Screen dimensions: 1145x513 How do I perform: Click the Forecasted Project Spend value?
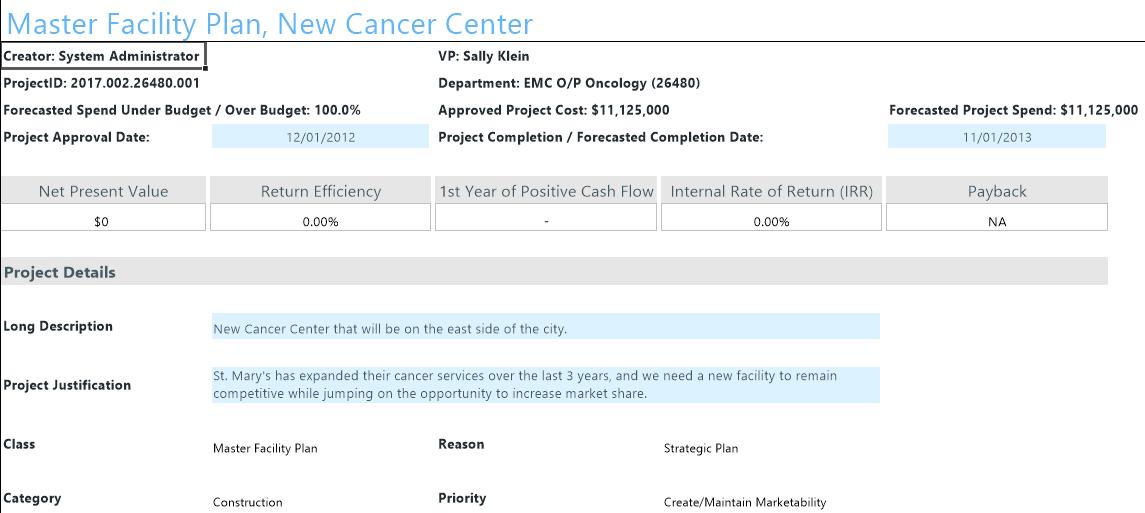pos(1013,110)
